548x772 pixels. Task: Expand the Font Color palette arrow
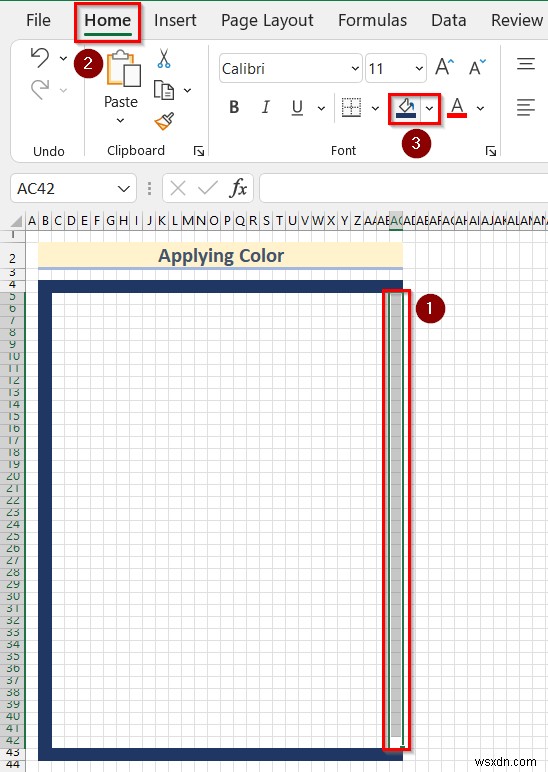click(x=481, y=108)
